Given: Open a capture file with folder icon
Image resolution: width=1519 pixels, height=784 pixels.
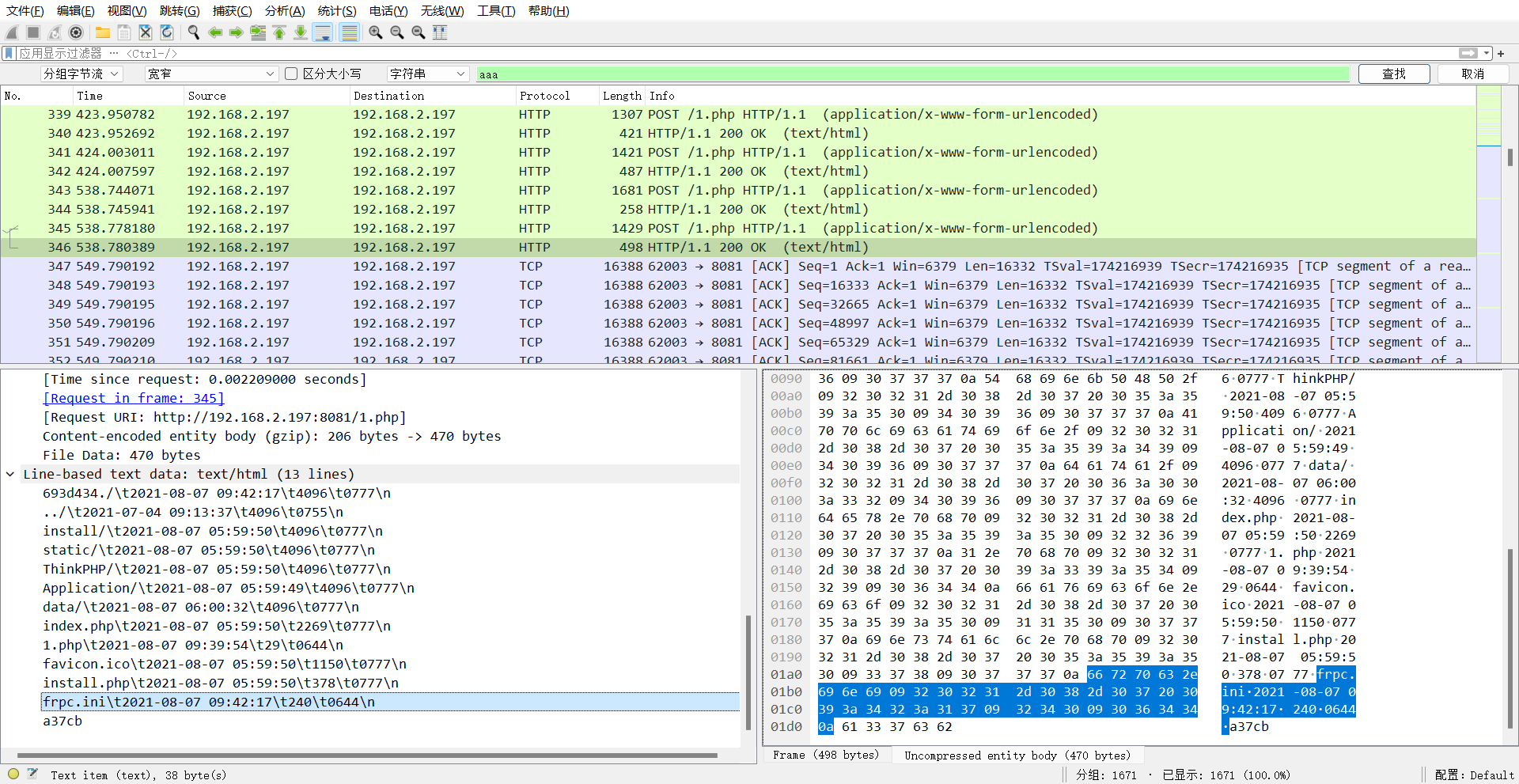Looking at the screenshot, I should 103,32.
